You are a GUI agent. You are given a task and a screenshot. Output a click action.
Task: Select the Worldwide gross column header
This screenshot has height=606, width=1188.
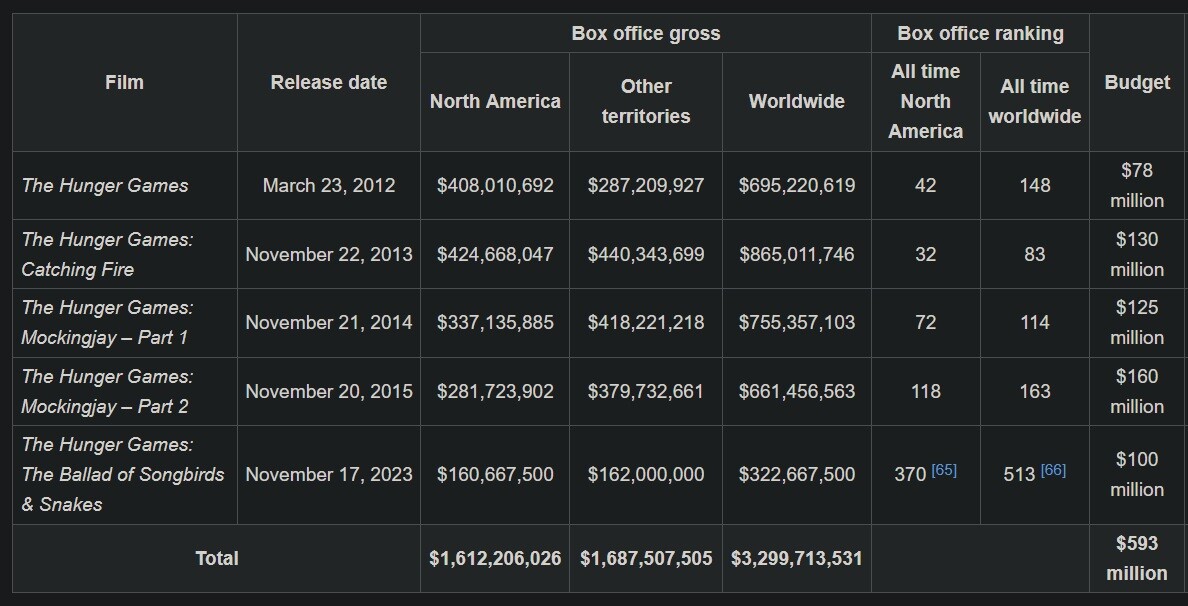point(796,101)
